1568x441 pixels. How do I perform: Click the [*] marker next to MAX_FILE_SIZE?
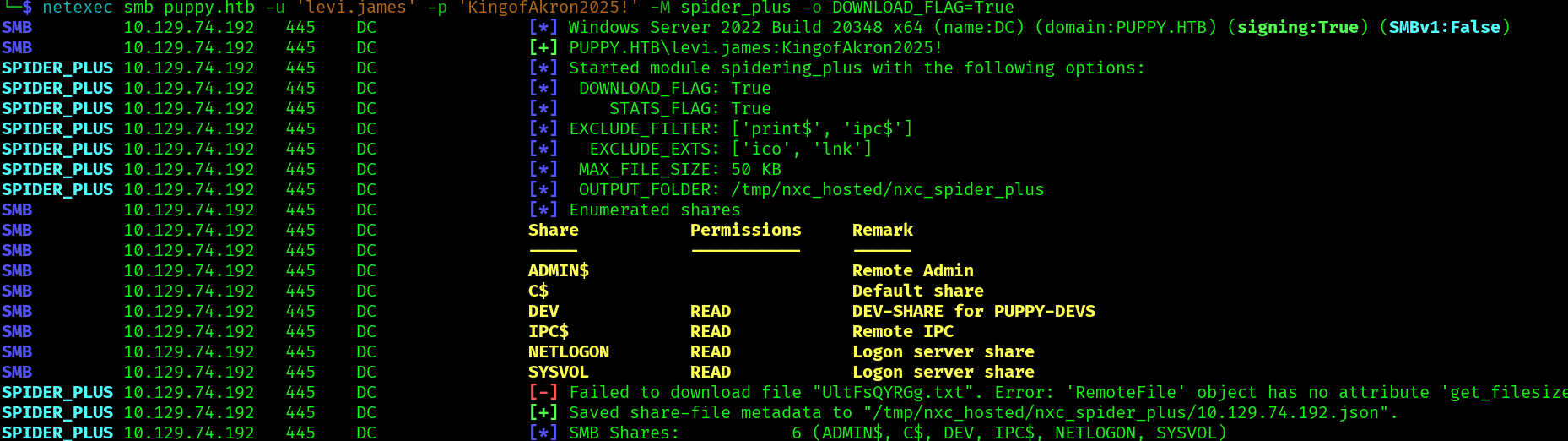pos(543,169)
